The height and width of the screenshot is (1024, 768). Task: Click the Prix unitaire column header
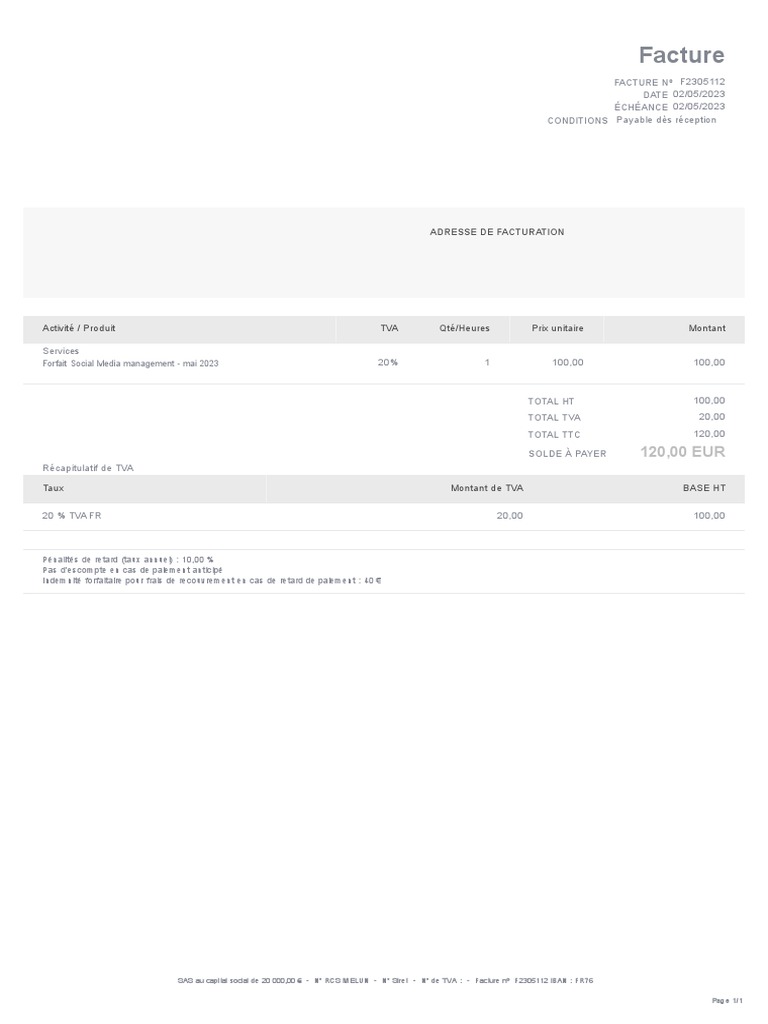(x=557, y=328)
